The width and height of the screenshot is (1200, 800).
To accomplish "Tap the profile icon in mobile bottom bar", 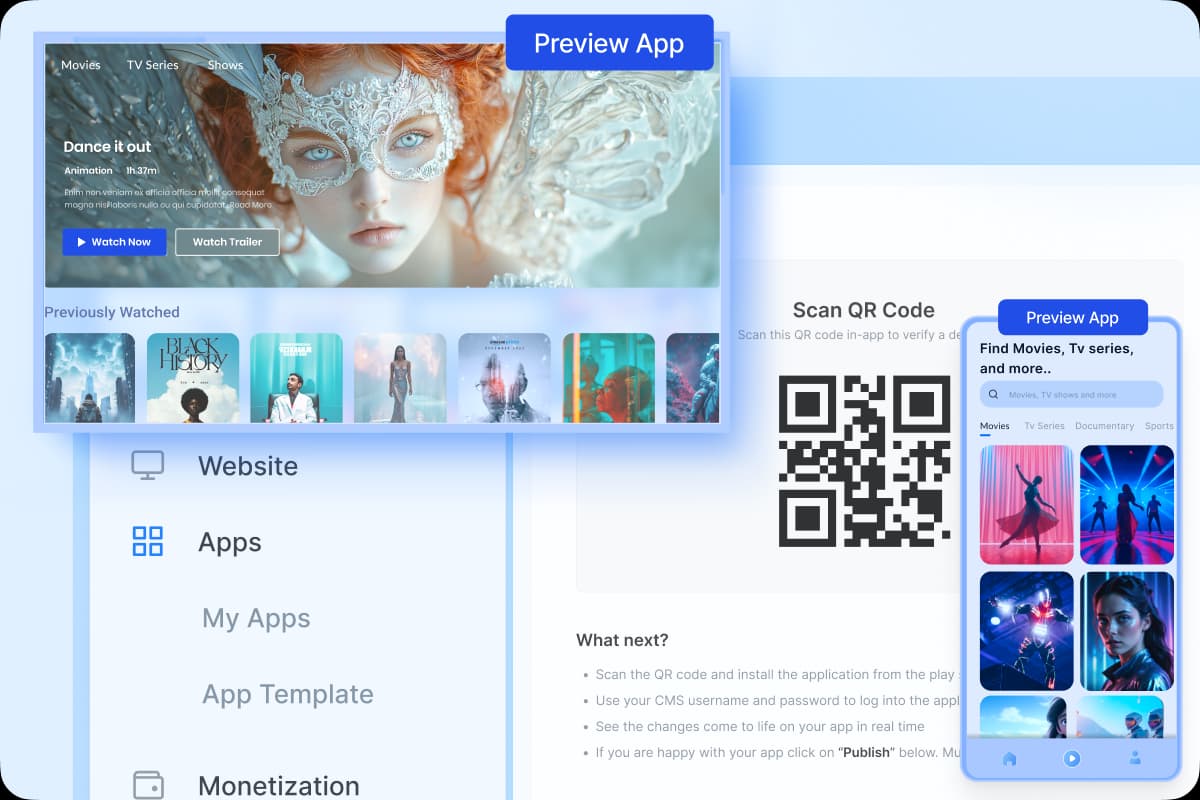I will (1135, 758).
